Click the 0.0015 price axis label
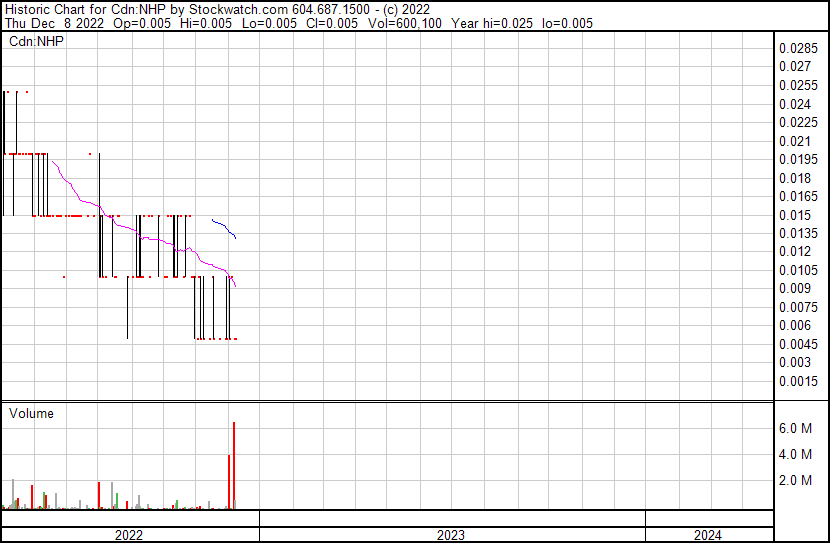 tap(798, 382)
